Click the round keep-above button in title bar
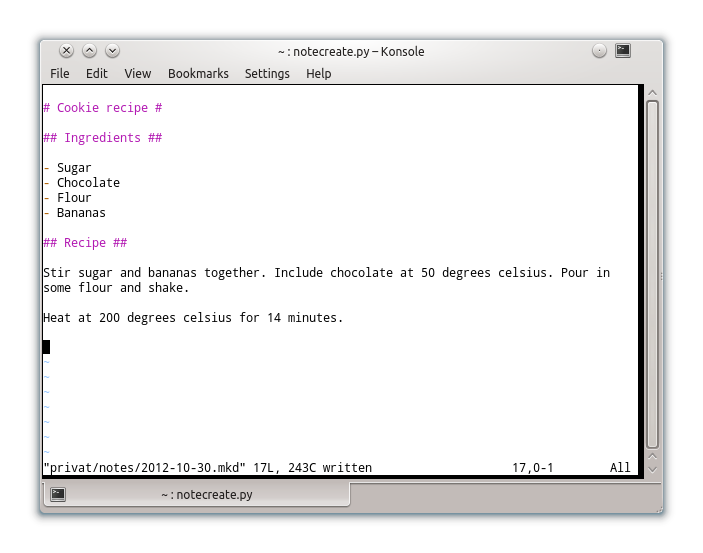 (599, 51)
